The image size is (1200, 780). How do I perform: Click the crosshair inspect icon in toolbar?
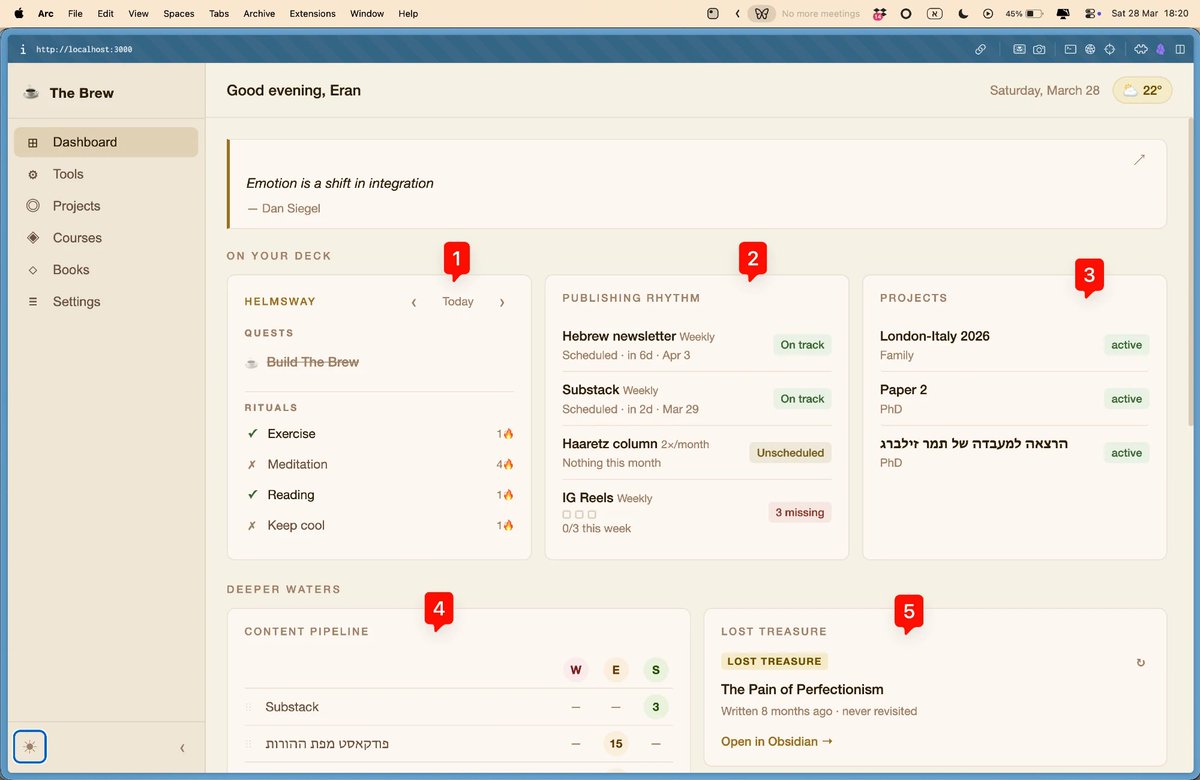pyautogui.click(x=1110, y=49)
